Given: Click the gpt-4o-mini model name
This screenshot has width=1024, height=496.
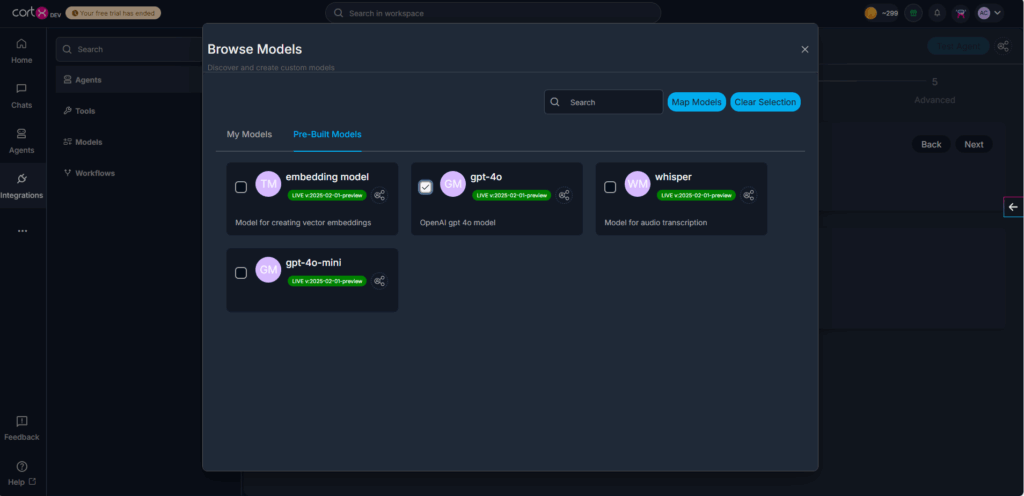Looking at the screenshot, I should tap(313, 262).
